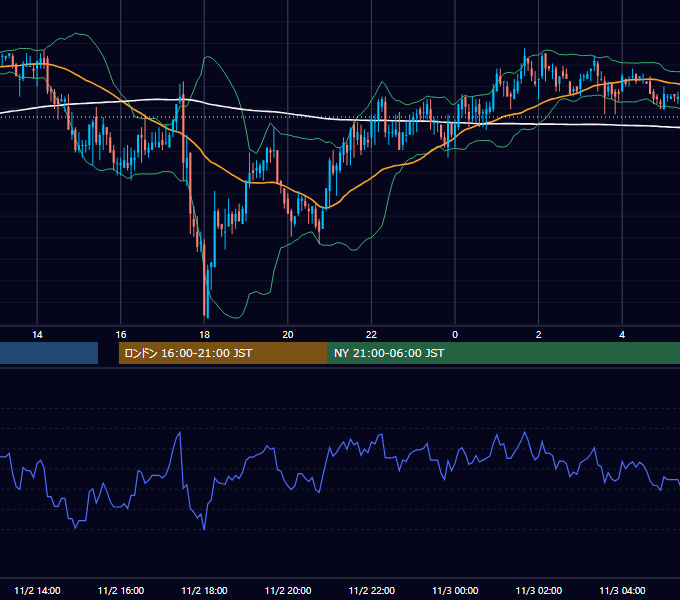Click the 4 hour label on price chart axis
Screen dimensions: 680x600
(x=622, y=335)
